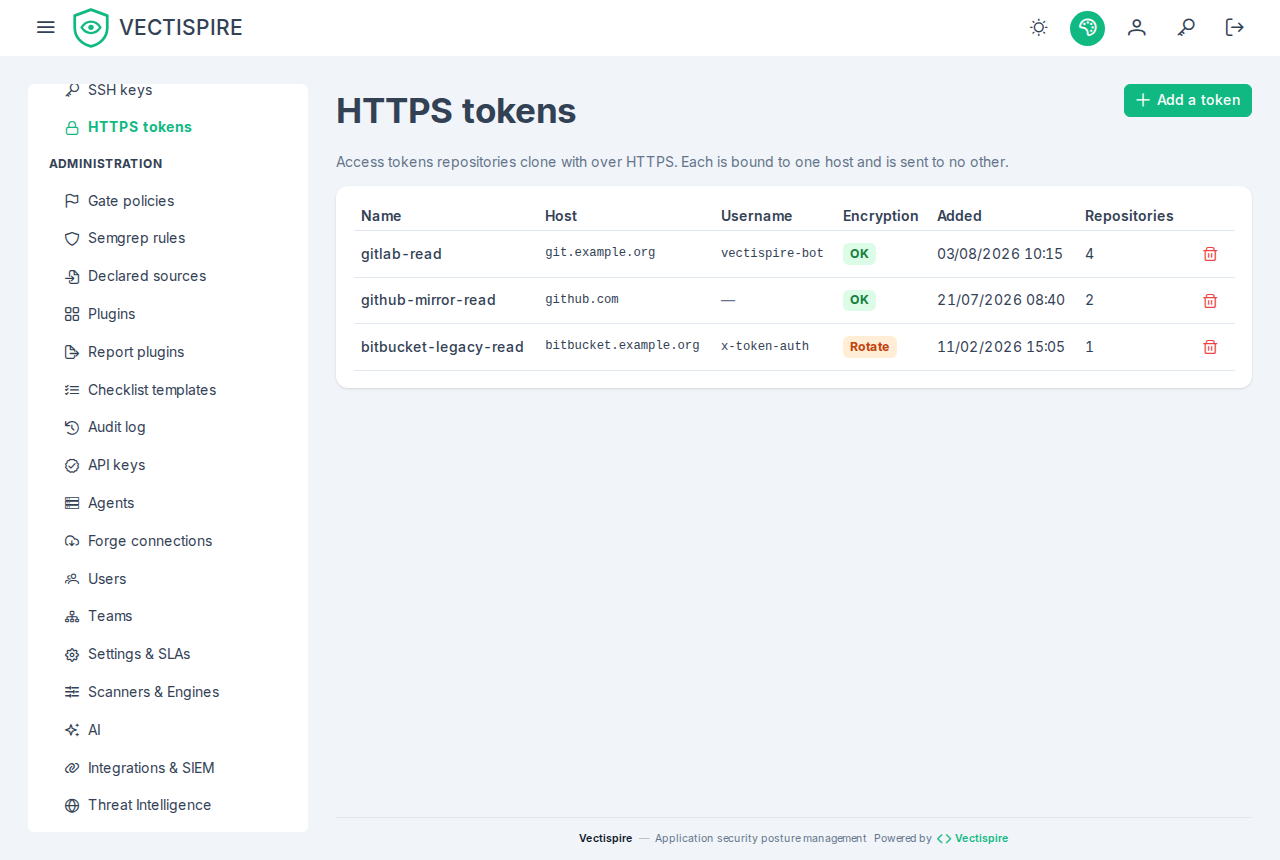1280x860 pixels.
Task: Toggle light/dark theme sun icon
Action: coord(1039,27)
